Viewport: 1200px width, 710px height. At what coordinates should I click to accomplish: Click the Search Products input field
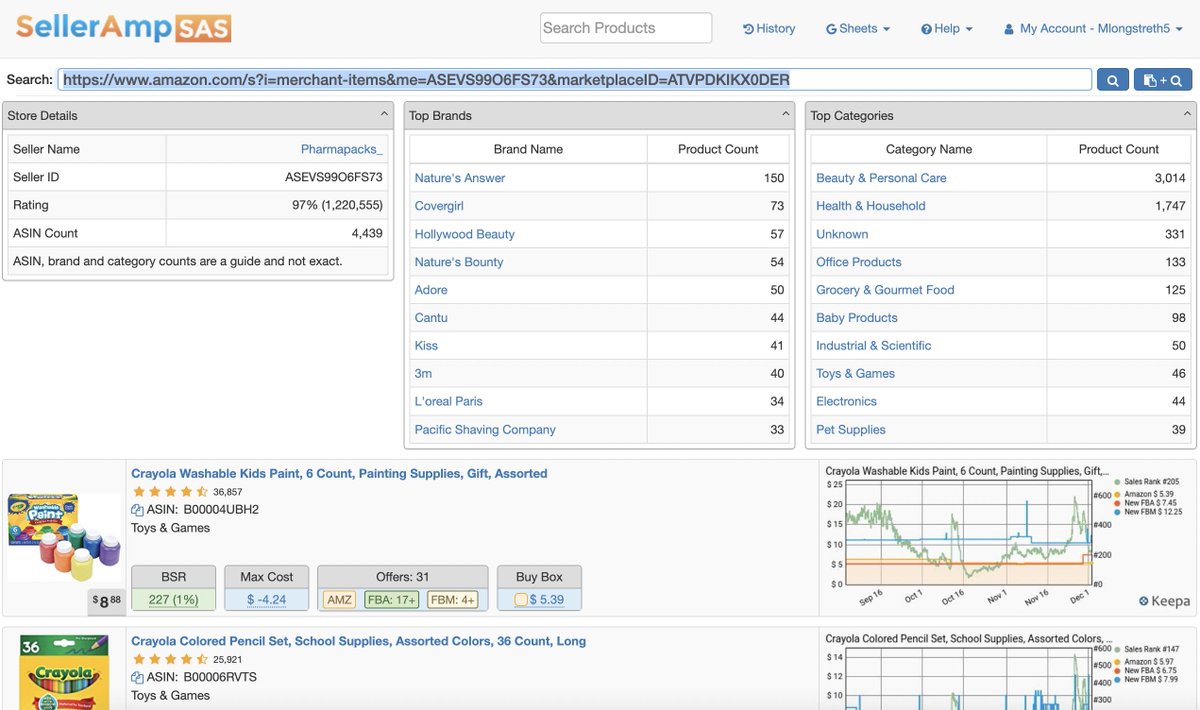(626, 28)
